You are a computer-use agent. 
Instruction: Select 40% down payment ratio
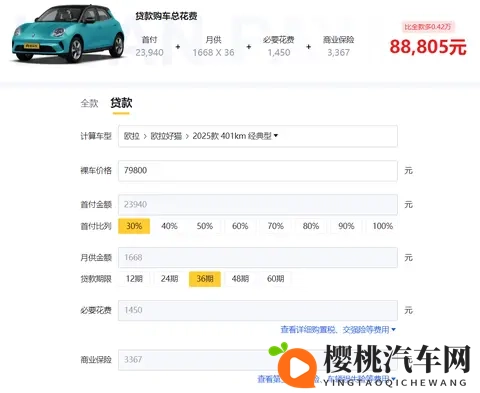point(169,226)
